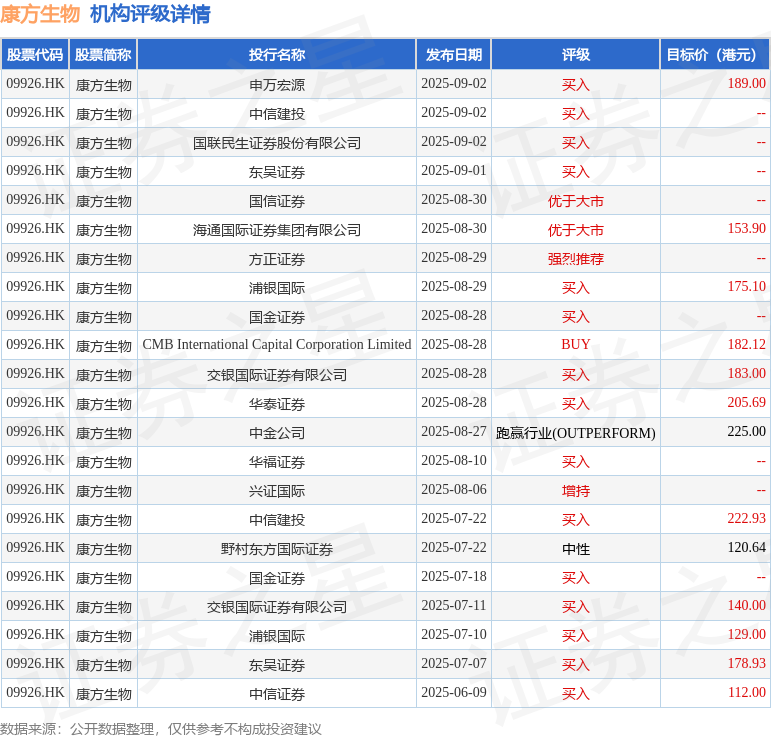
Task: Click the 跑赢行业(OUTPERFORM) rating
Action: [x=576, y=433]
